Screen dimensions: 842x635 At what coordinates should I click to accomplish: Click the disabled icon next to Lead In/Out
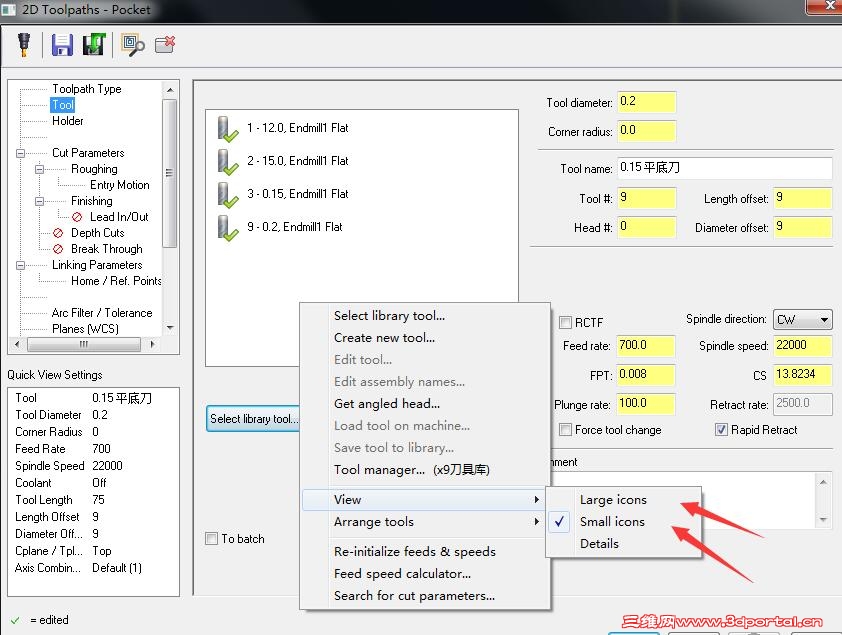click(x=77, y=217)
